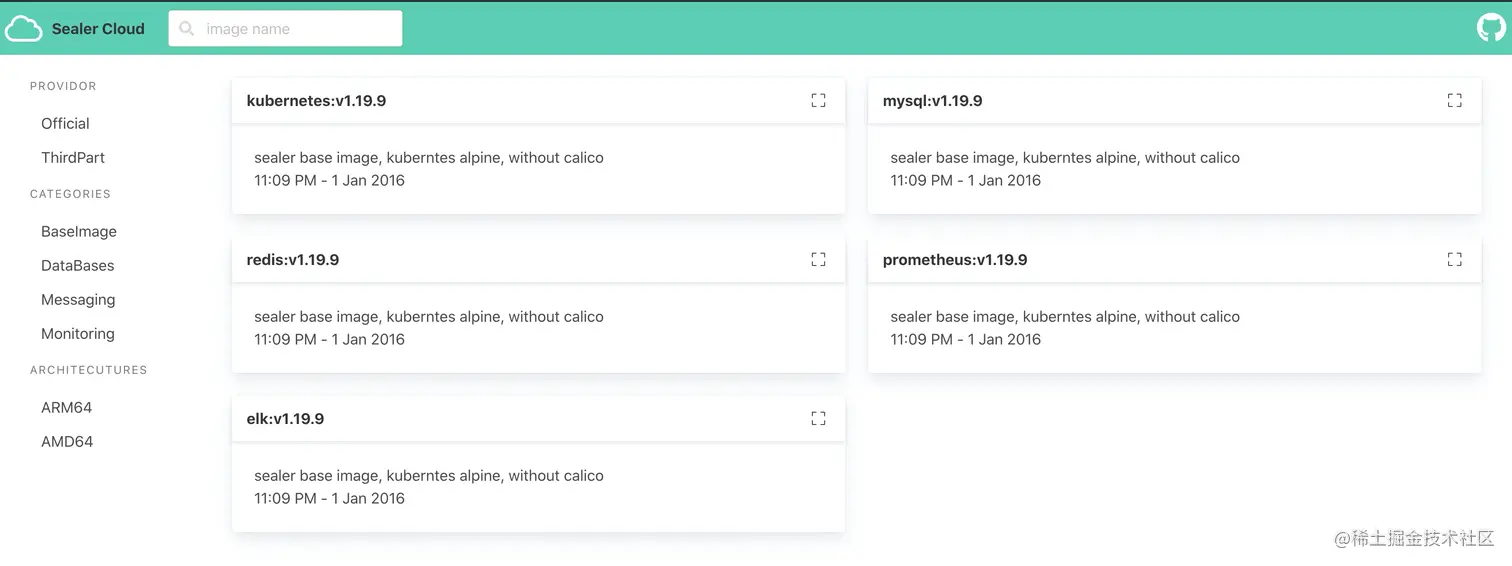
Task: Filter by DataBases category
Action: (x=78, y=266)
